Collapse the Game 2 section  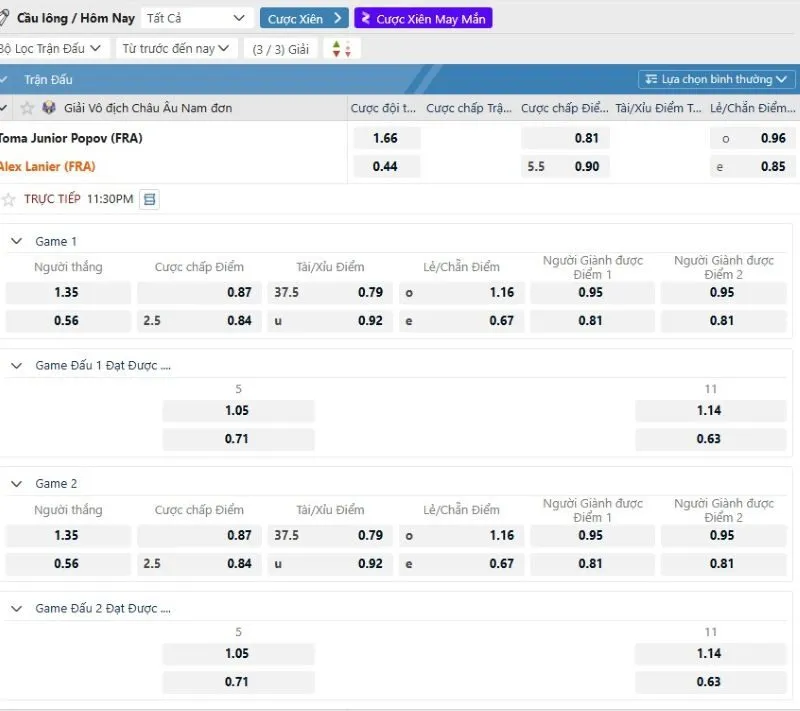[x=16, y=483]
